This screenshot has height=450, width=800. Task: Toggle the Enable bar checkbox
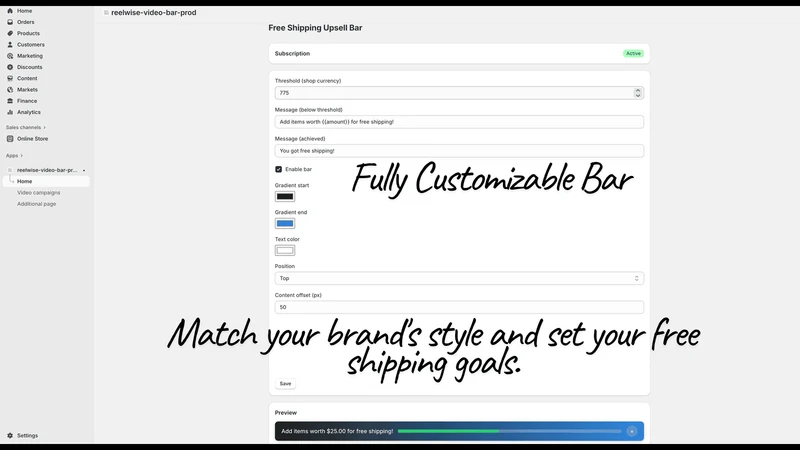(x=279, y=169)
